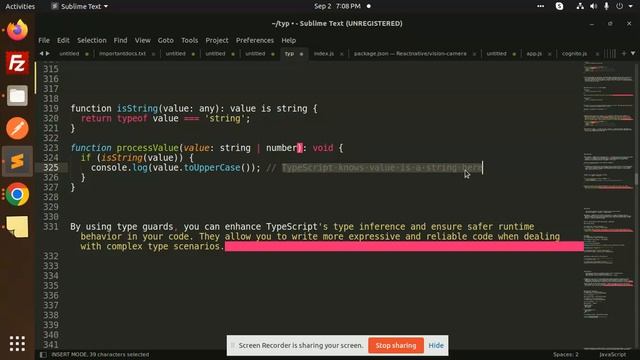Open Google Chrome from the dock
Viewport: 640px width, 360px height.
click(x=17, y=194)
